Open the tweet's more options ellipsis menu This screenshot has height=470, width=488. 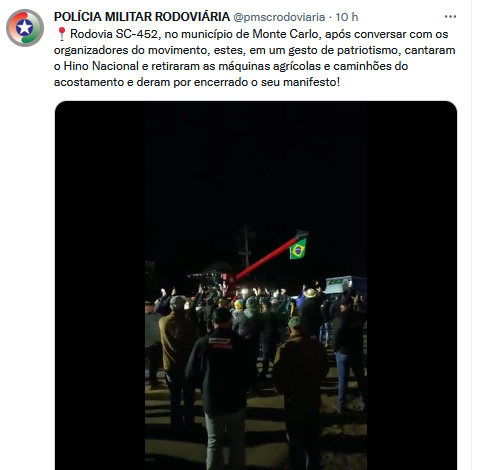(450, 17)
